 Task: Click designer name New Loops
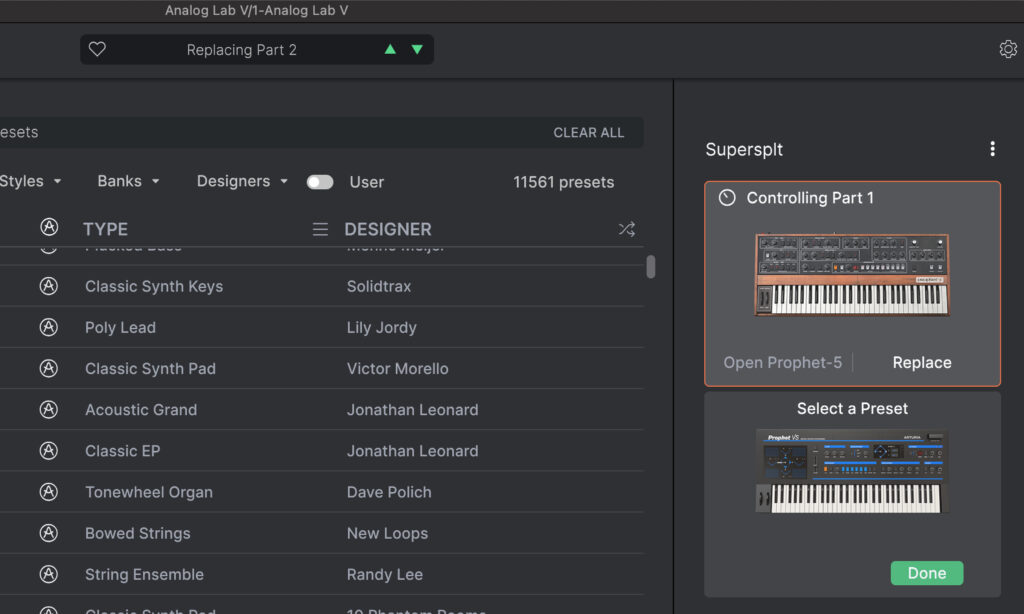(x=387, y=533)
